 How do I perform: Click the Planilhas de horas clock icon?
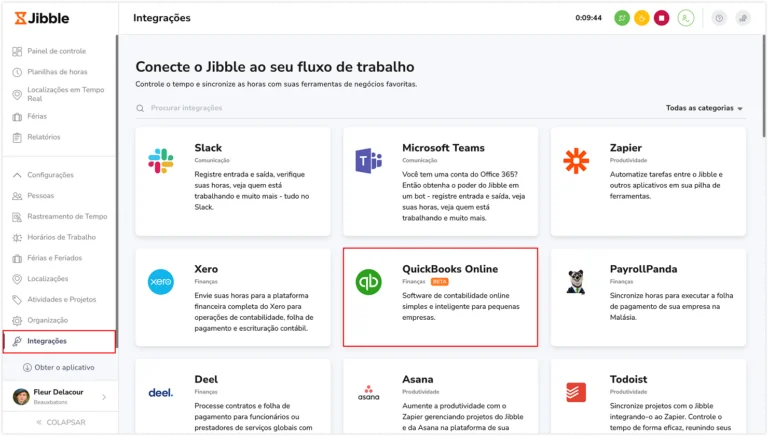(x=17, y=72)
